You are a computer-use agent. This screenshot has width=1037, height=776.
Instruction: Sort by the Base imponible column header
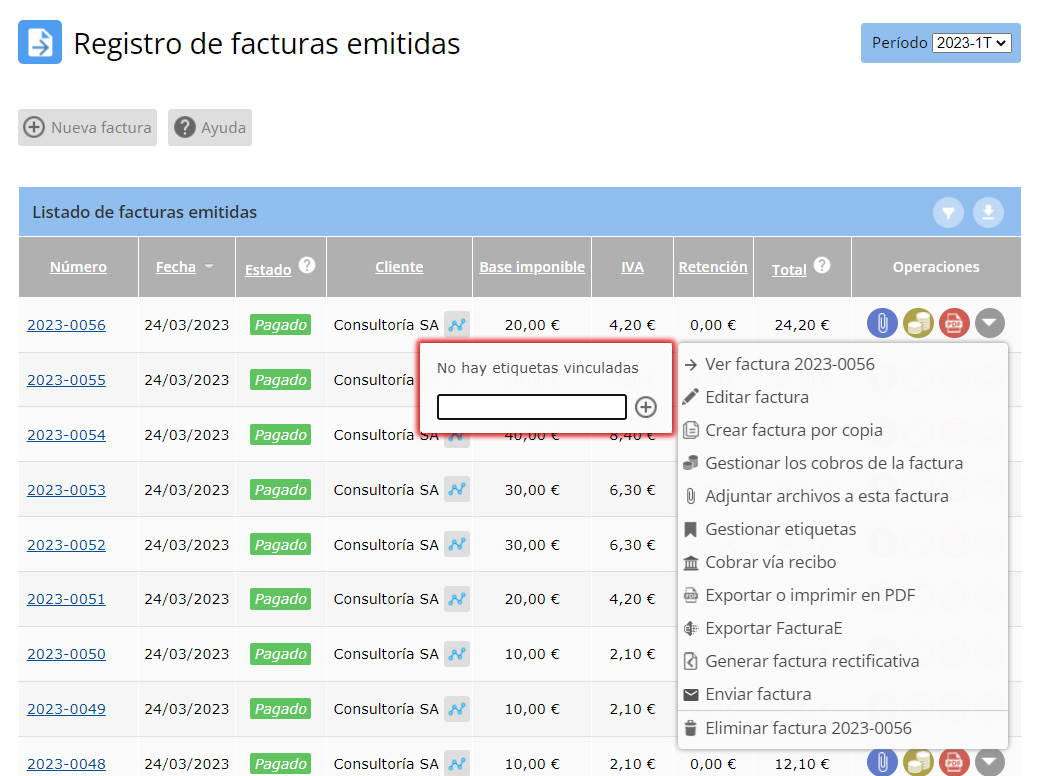point(532,267)
